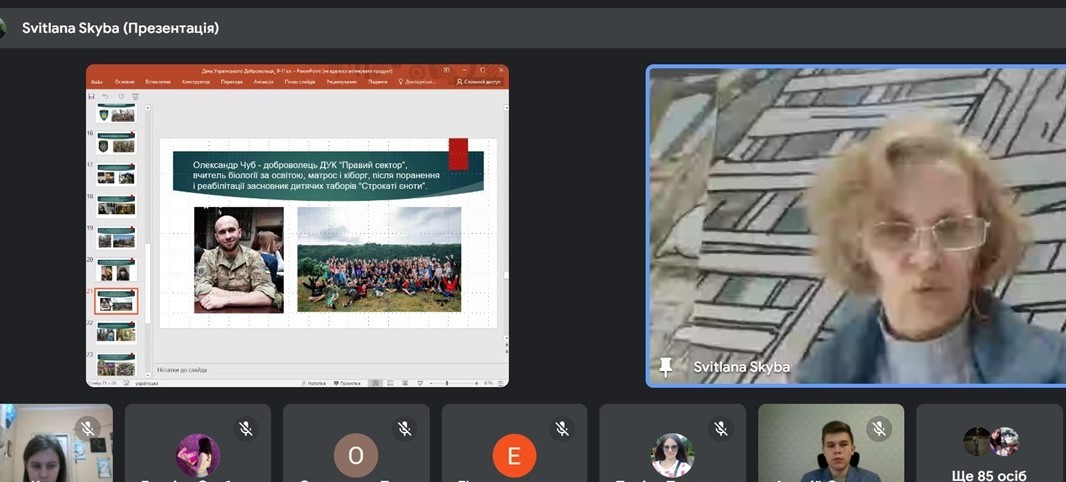Image resolution: width=1066 pixels, height=482 pixels.
Task: Toggle the normal view button in status bar
Action: point(375,383)
